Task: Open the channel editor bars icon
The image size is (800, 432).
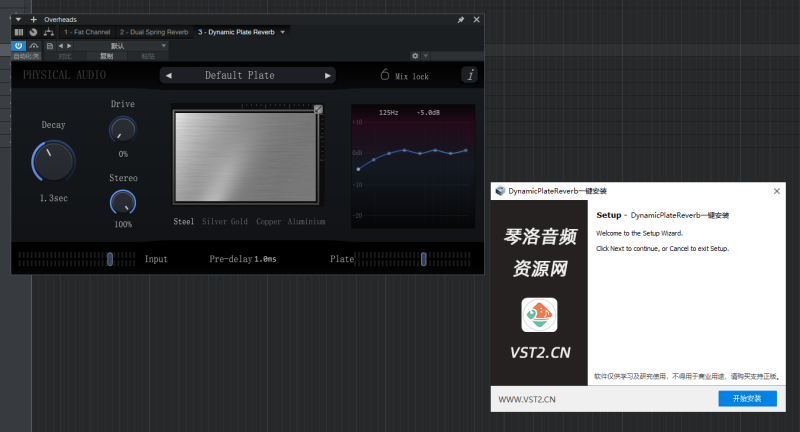Action: point(19,32)
